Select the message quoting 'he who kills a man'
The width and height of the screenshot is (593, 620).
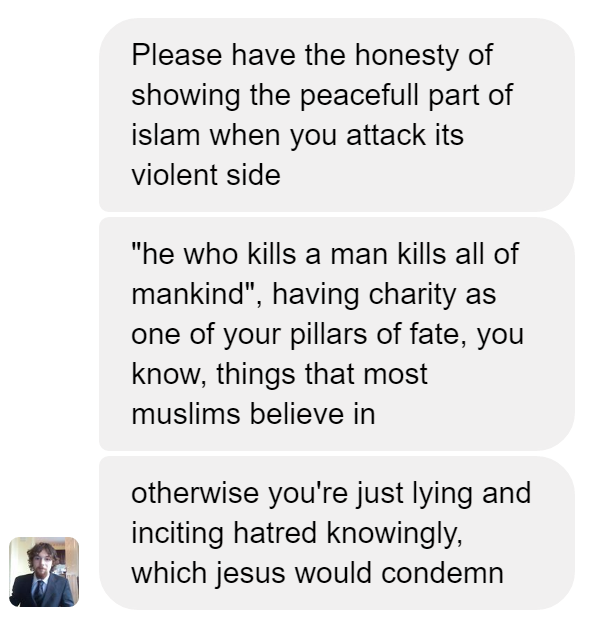pos(336,334)
